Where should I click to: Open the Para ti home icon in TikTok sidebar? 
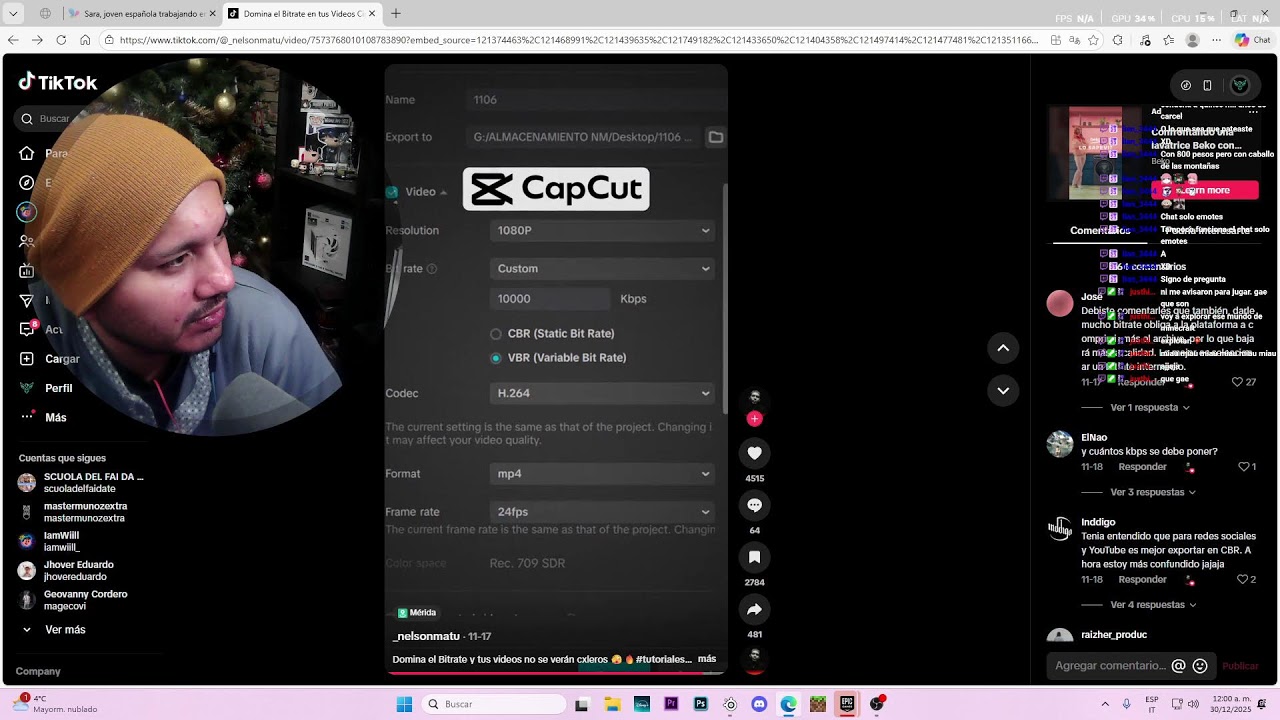click(27, 153)
